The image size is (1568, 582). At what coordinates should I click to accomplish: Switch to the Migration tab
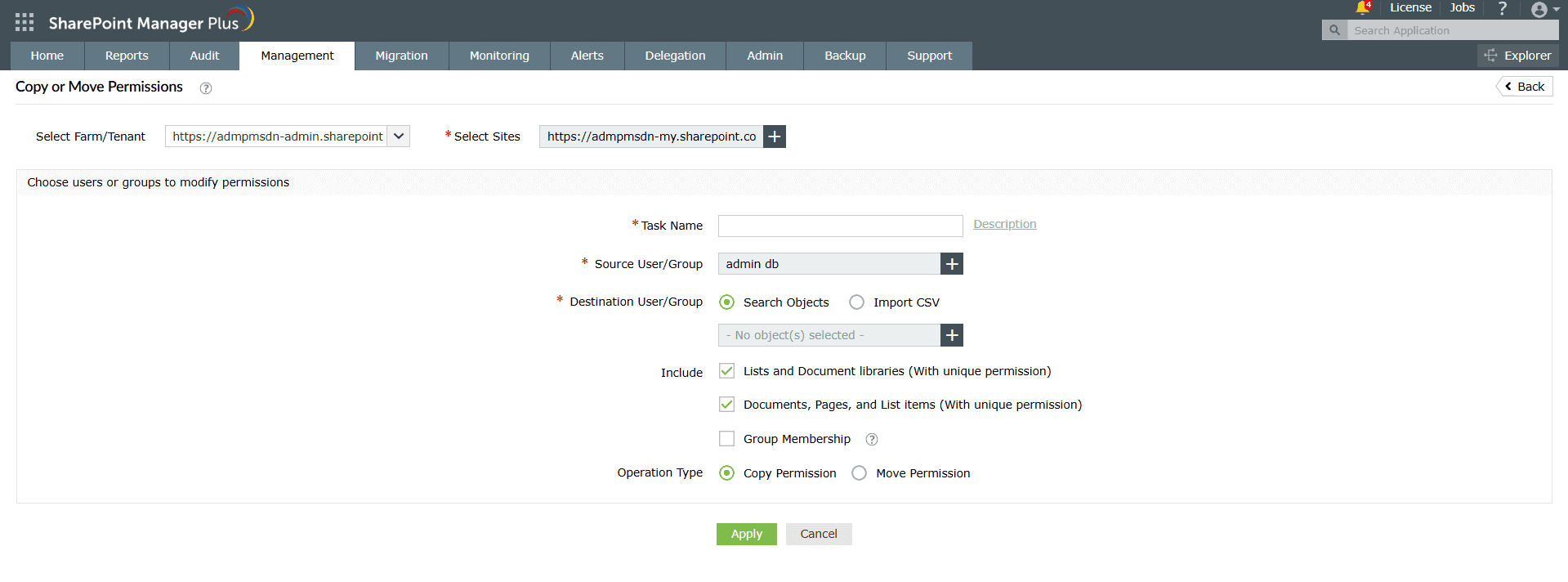click(401, 56)
